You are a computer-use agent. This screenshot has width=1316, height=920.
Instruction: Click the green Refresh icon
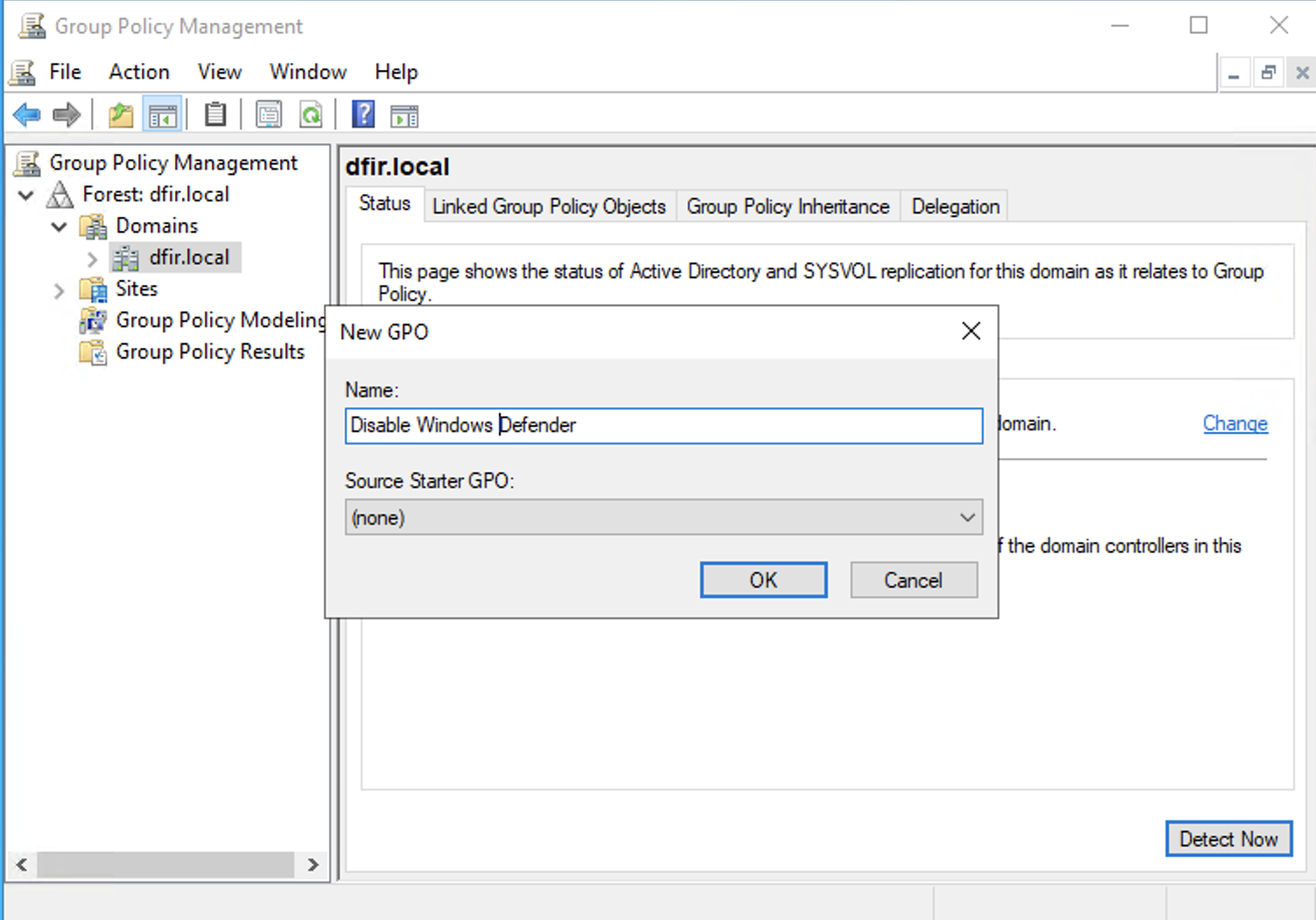coord(311,115)
